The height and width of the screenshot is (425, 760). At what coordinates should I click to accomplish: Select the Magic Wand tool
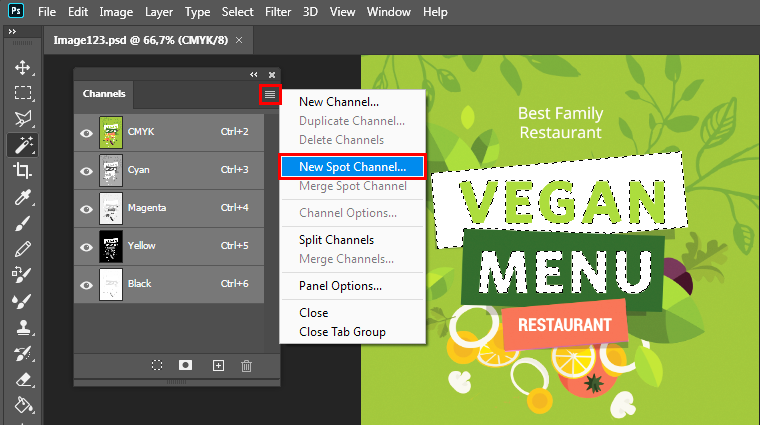click(22, 144)
